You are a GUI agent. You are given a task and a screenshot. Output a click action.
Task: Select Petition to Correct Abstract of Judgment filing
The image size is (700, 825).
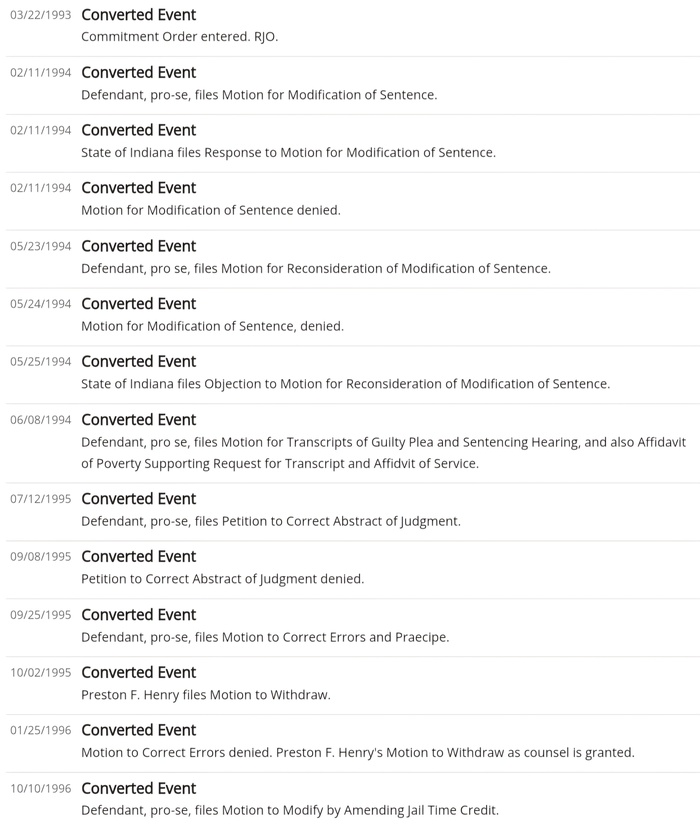[270, 521]
